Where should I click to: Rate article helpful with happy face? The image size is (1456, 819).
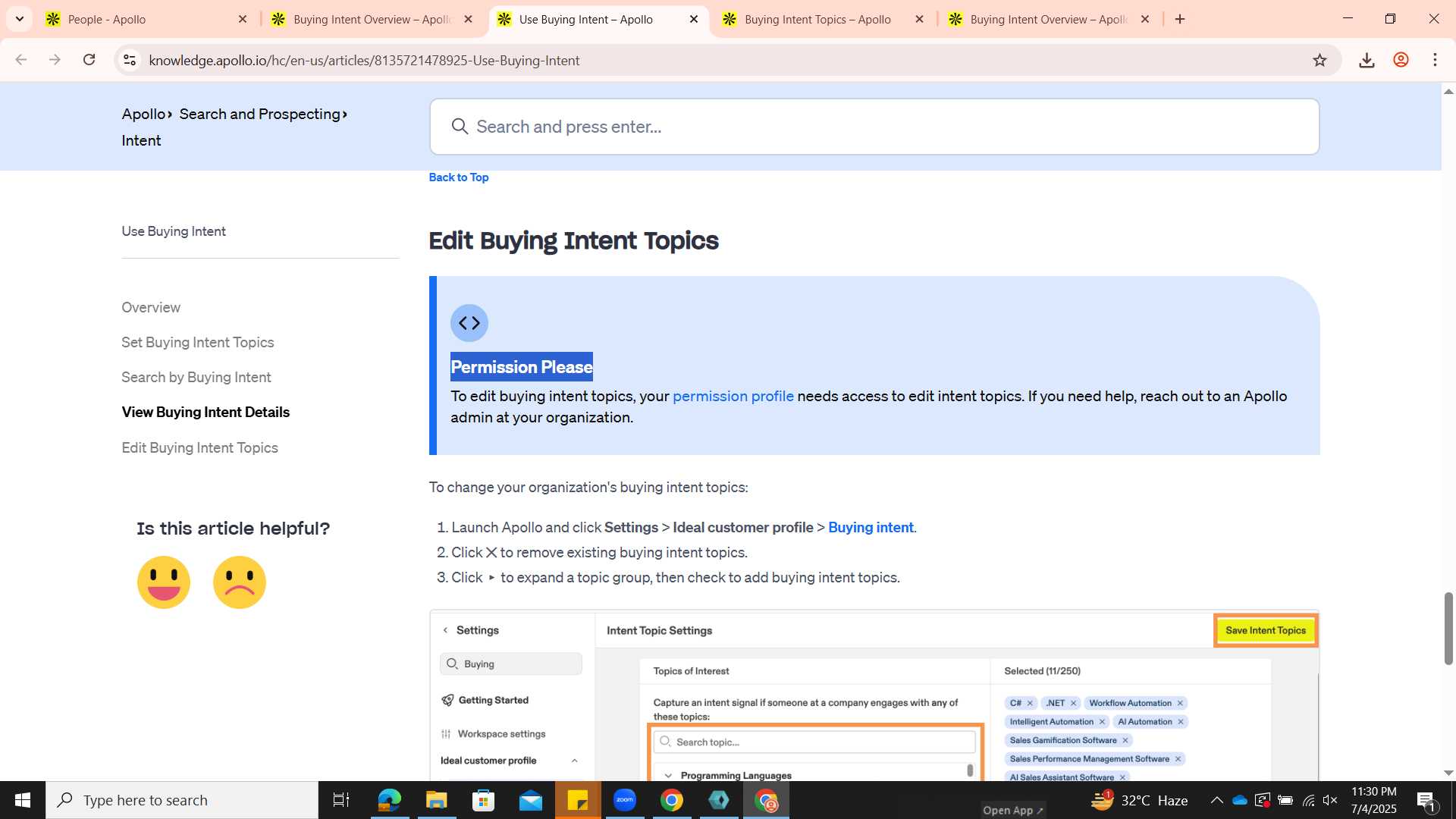click(x=164, y=582)
